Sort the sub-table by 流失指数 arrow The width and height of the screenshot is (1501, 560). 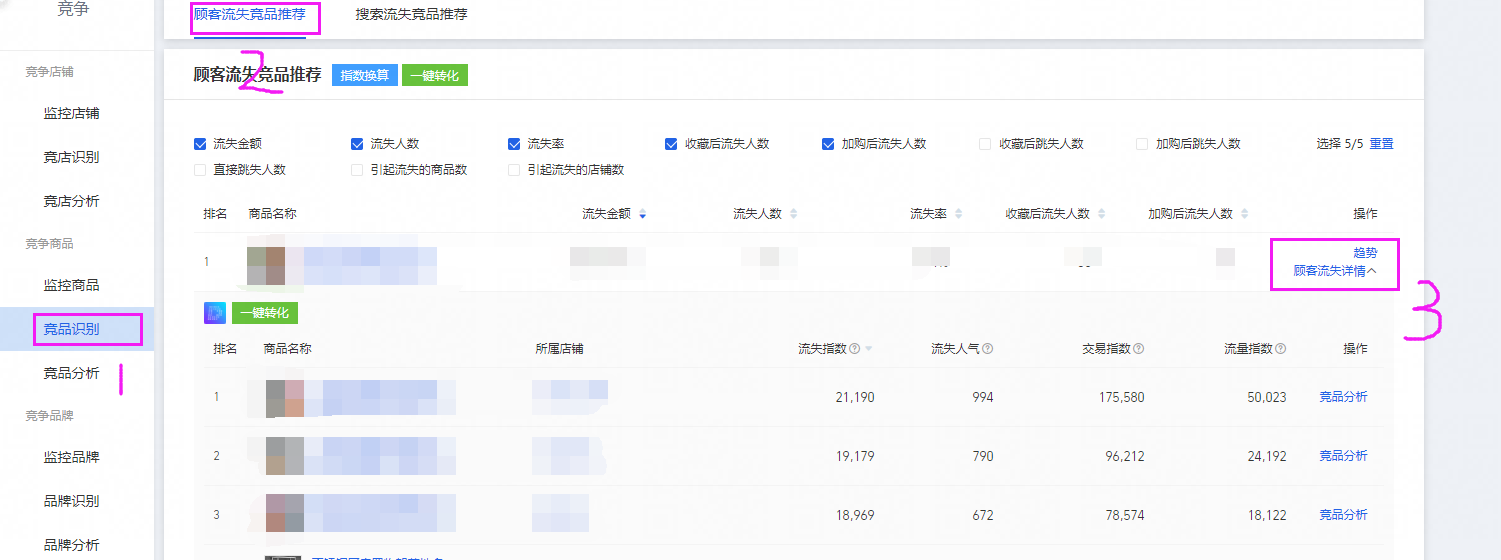869,349
